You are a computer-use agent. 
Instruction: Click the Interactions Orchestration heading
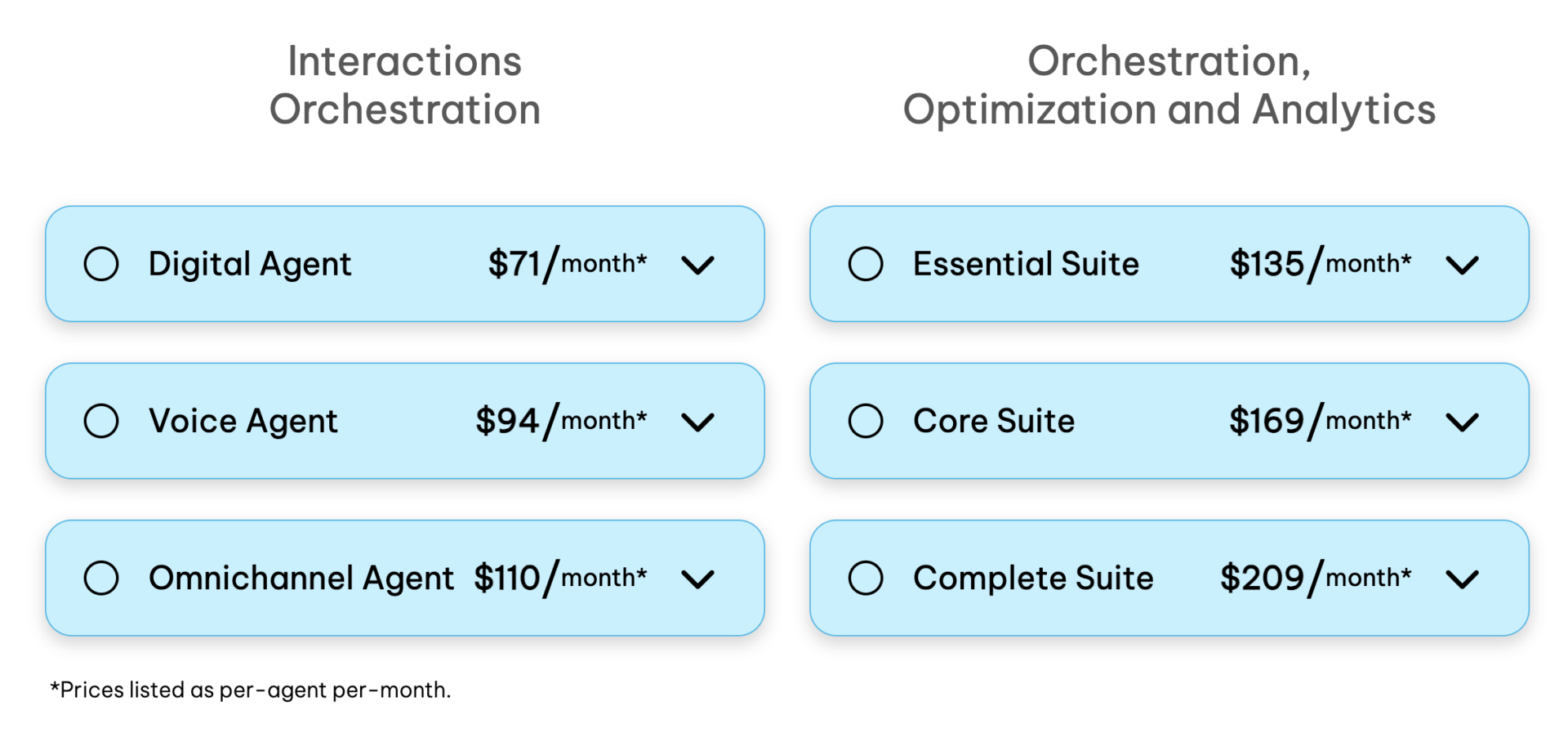406,84
